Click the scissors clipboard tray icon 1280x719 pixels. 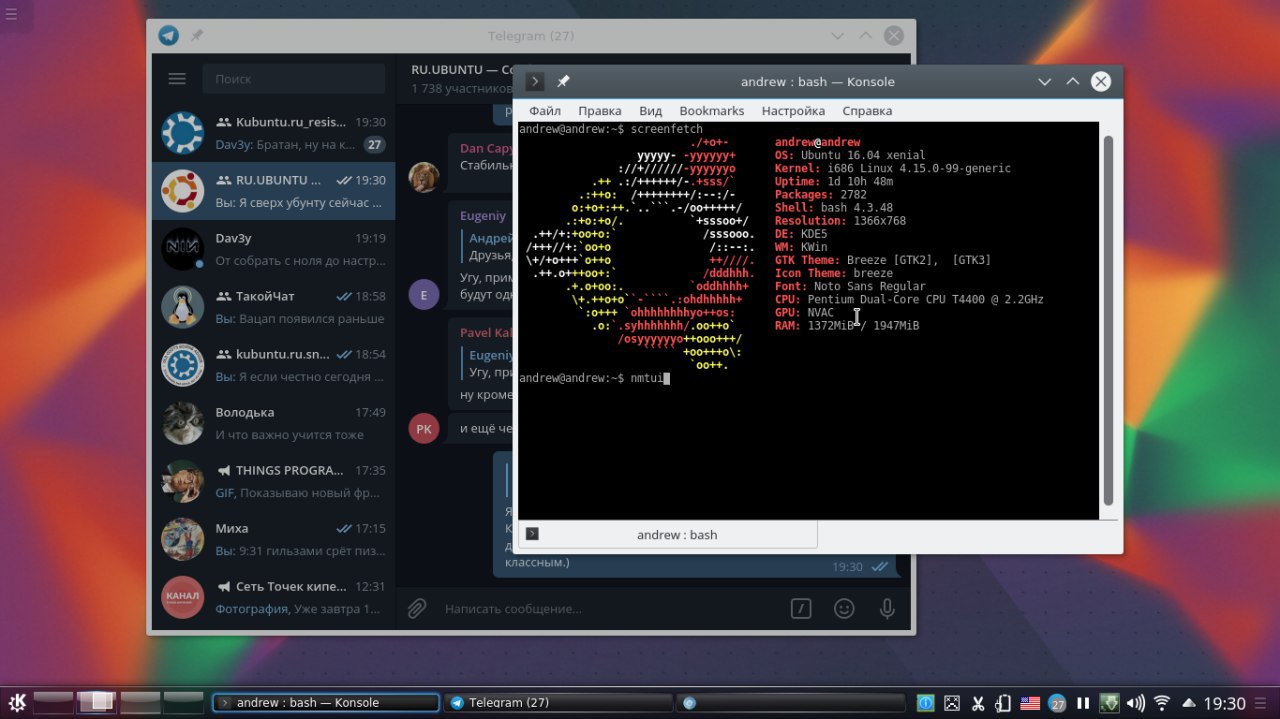point(979,703)
